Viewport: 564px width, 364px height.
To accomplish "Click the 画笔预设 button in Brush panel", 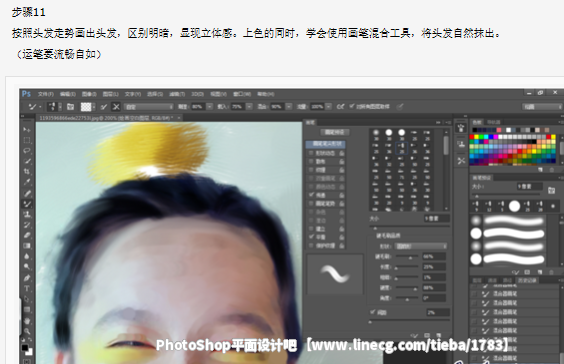I will (x=335, y=132).
